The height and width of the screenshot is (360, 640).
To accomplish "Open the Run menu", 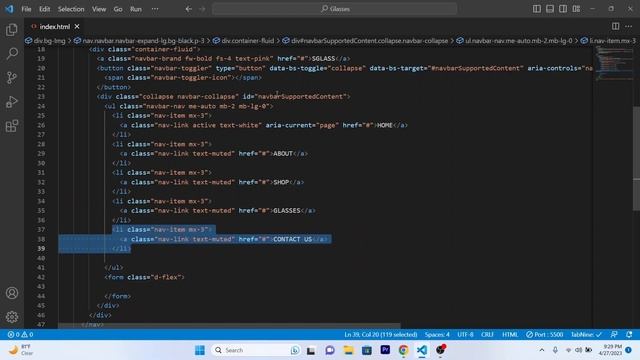I will point(136,9).
